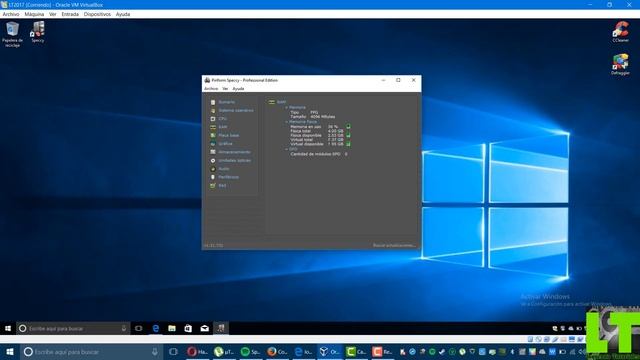Click tray graph icon beside Física disponible
Viewport: 640px width, 360px height.
pyautogui.click(x=348, y=135)
